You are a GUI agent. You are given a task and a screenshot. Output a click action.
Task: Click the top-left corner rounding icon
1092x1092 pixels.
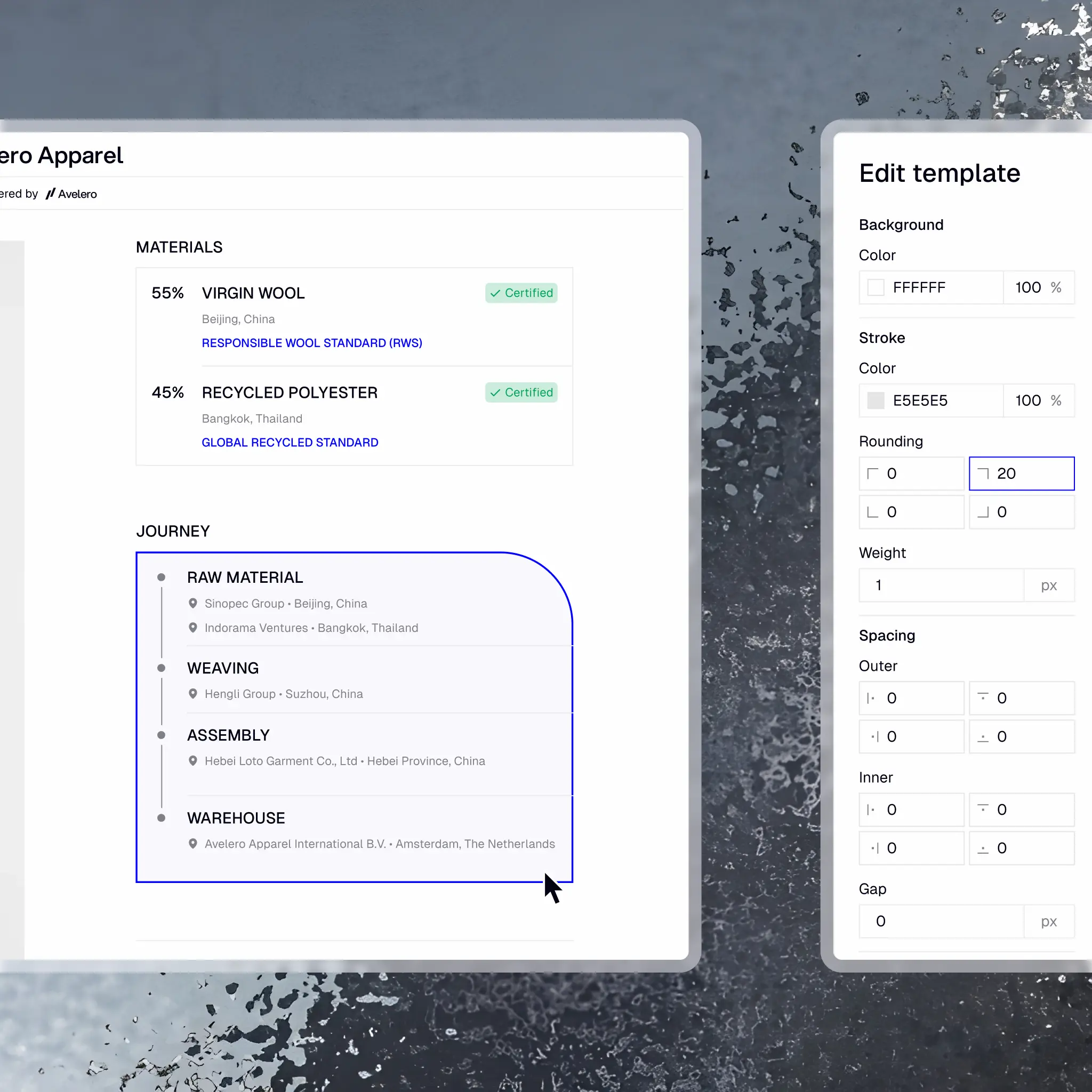coord(873,473)
